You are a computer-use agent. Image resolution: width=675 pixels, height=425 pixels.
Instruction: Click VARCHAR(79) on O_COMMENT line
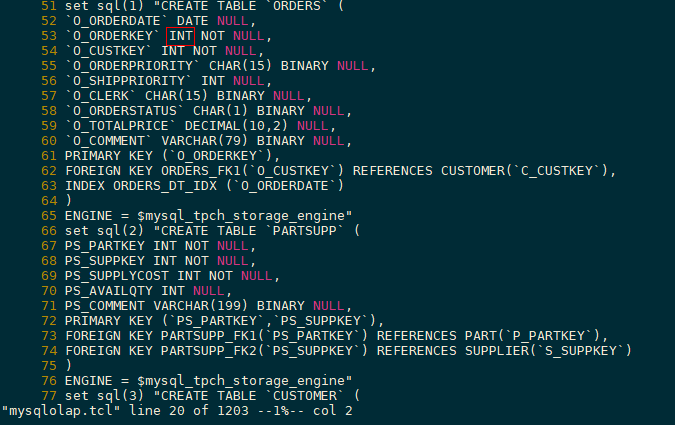[204, 141]
